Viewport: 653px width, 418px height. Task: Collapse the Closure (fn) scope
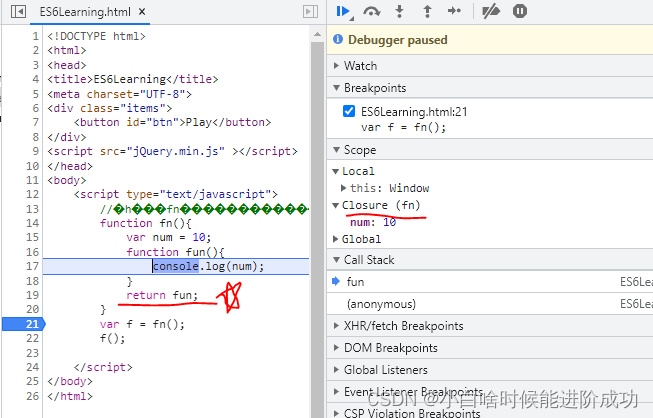pyautogui.click(x=336, y=205)
